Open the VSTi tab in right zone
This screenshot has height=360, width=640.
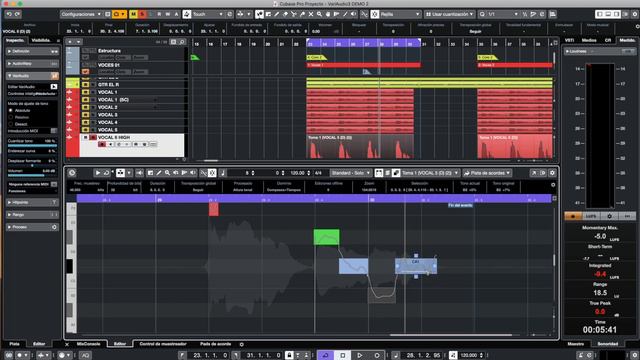coord(569,40)
